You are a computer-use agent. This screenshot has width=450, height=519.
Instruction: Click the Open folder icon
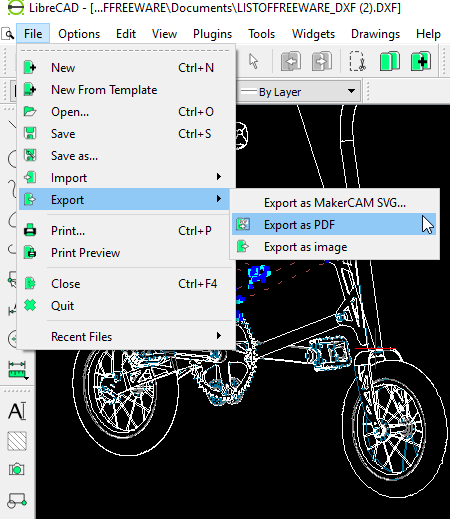30,111
